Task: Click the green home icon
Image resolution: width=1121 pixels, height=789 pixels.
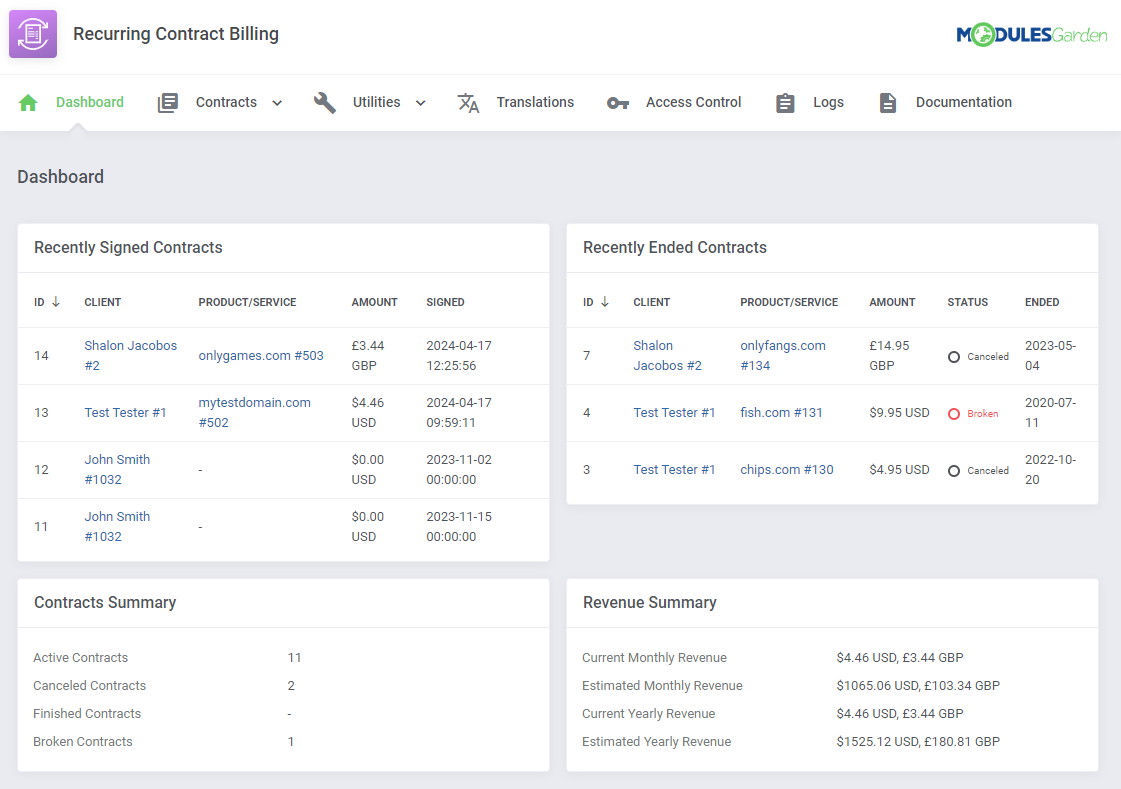Action: [28, 103]
